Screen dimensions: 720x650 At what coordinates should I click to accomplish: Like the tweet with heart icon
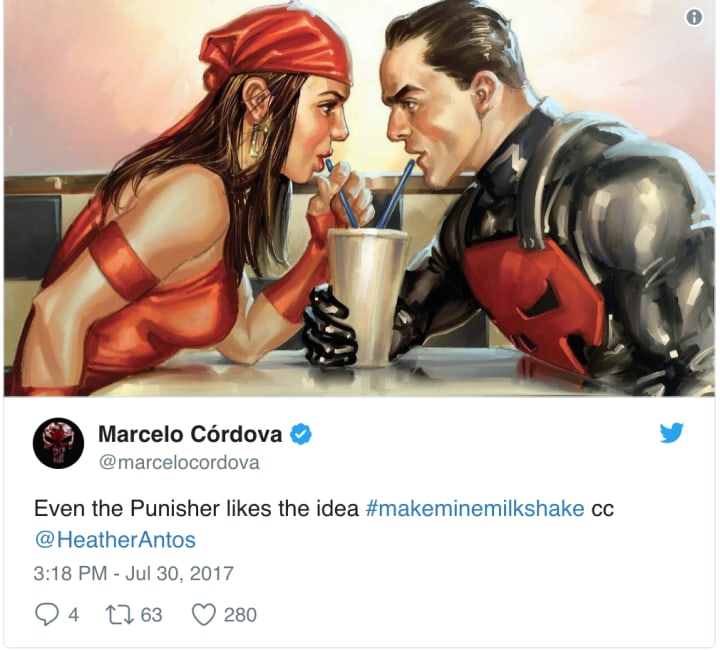click(203, 615)
